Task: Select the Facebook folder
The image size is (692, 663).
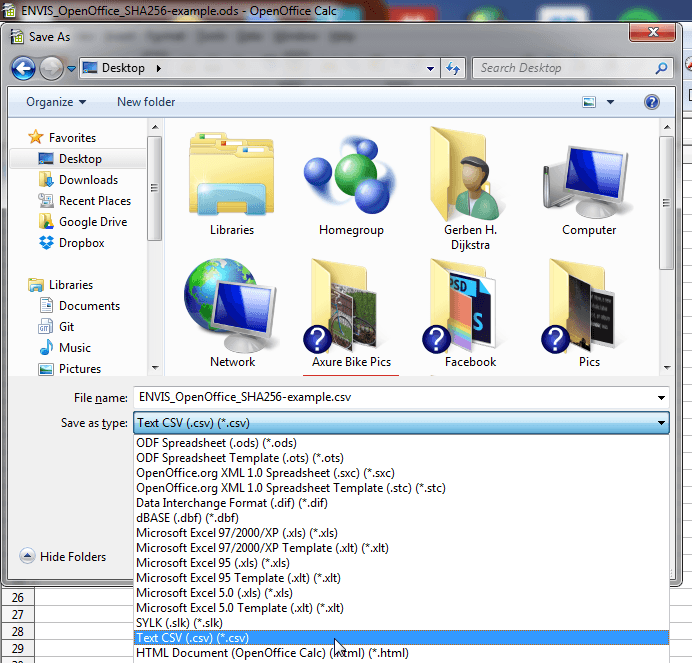Action: pyautogui.click(x=470, y=313)
